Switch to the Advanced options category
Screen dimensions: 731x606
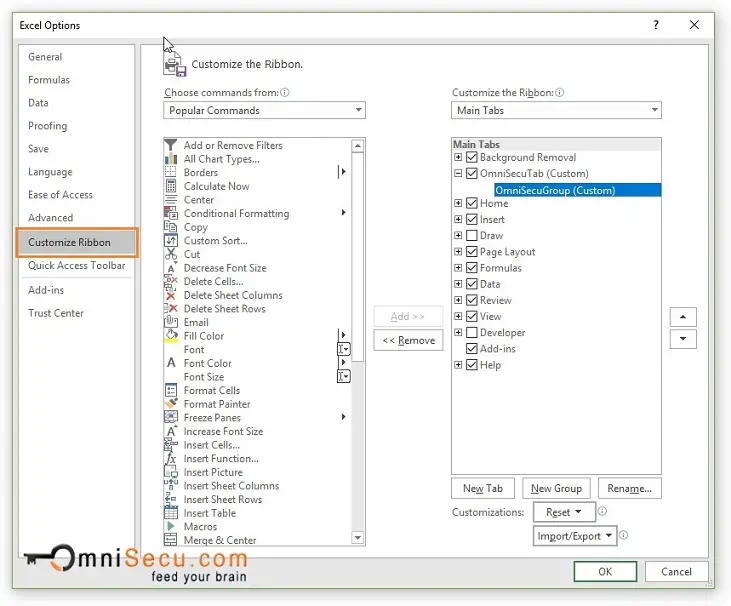click(x=51, y=218)
